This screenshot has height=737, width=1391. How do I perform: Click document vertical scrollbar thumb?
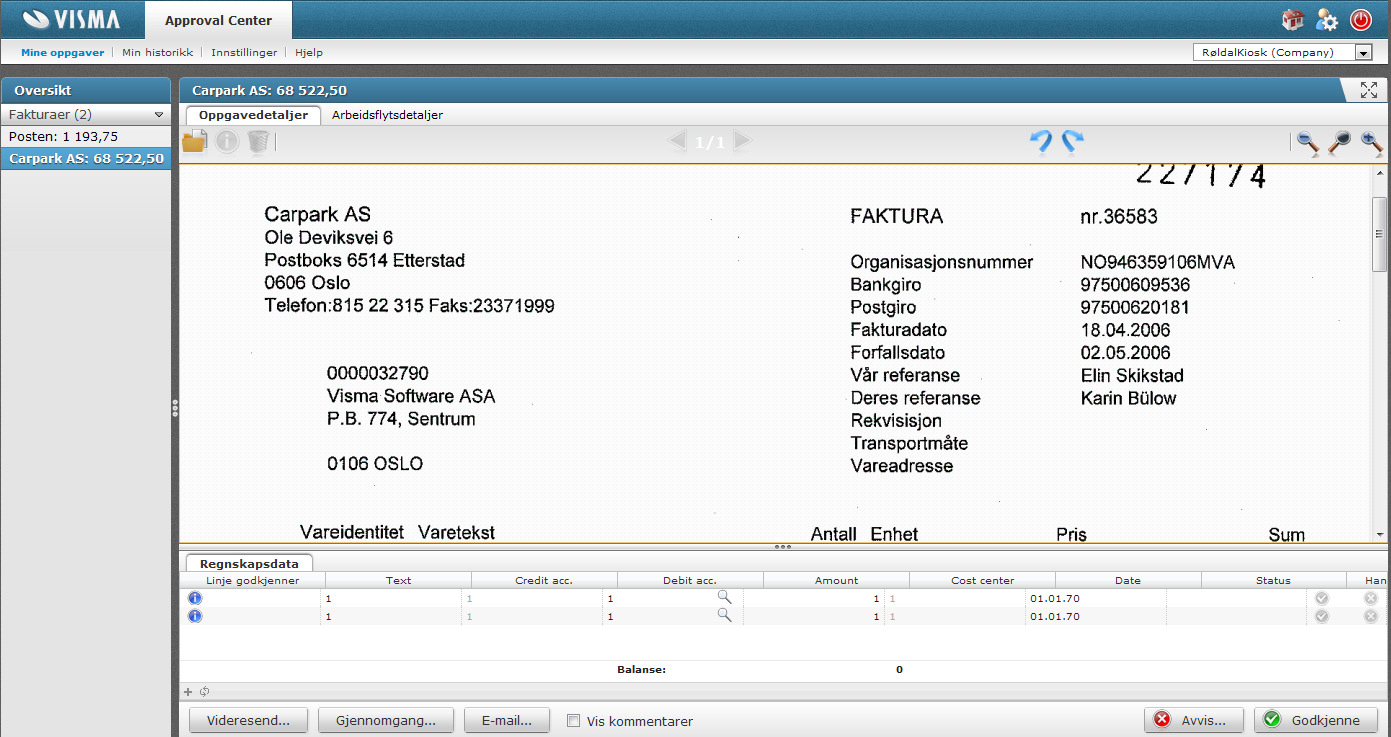1380,233
